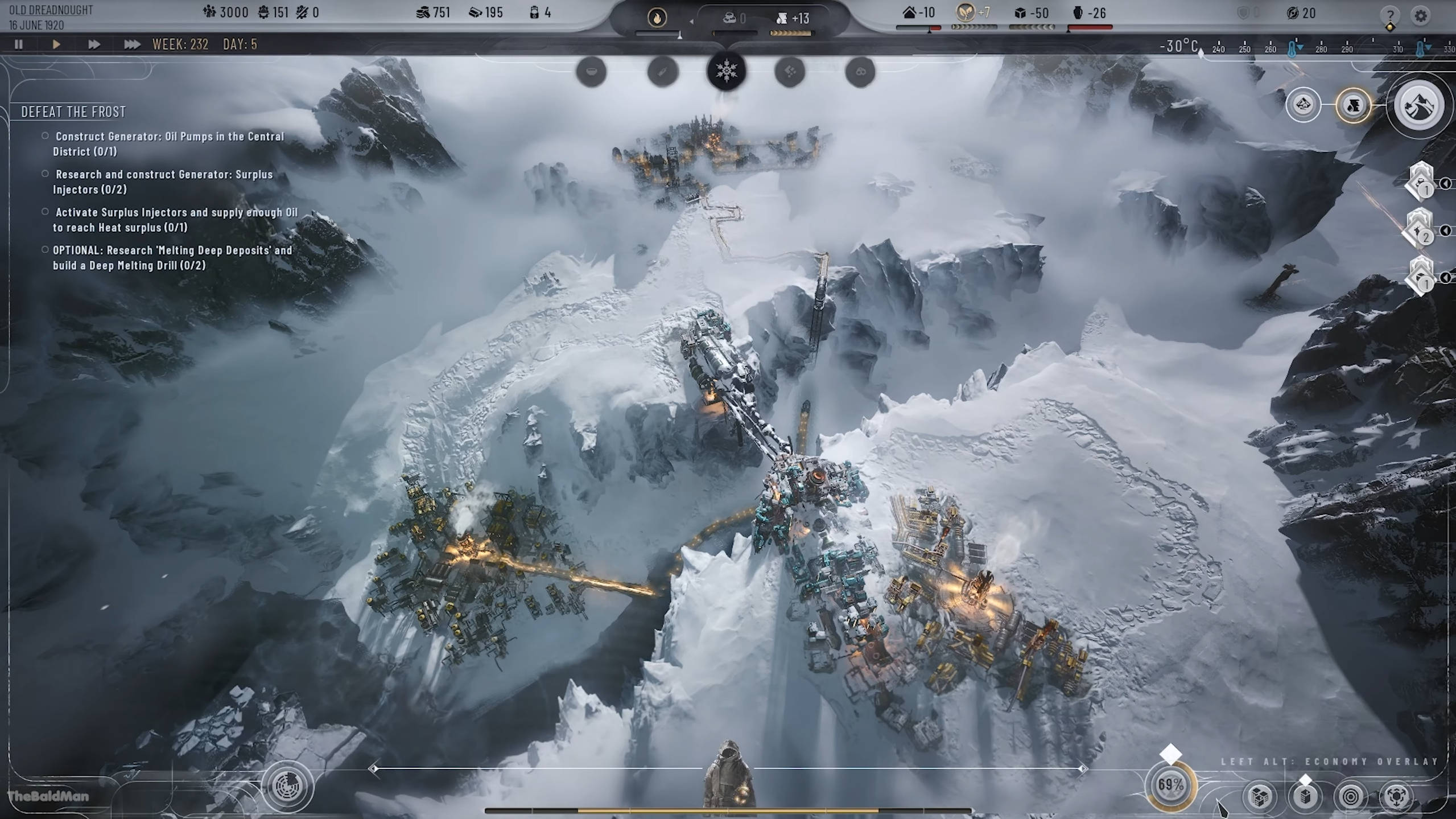The height and width of the screenshot is (819, 1456).
Task: Open the Old Dreadnought city name
Action: 51,10
